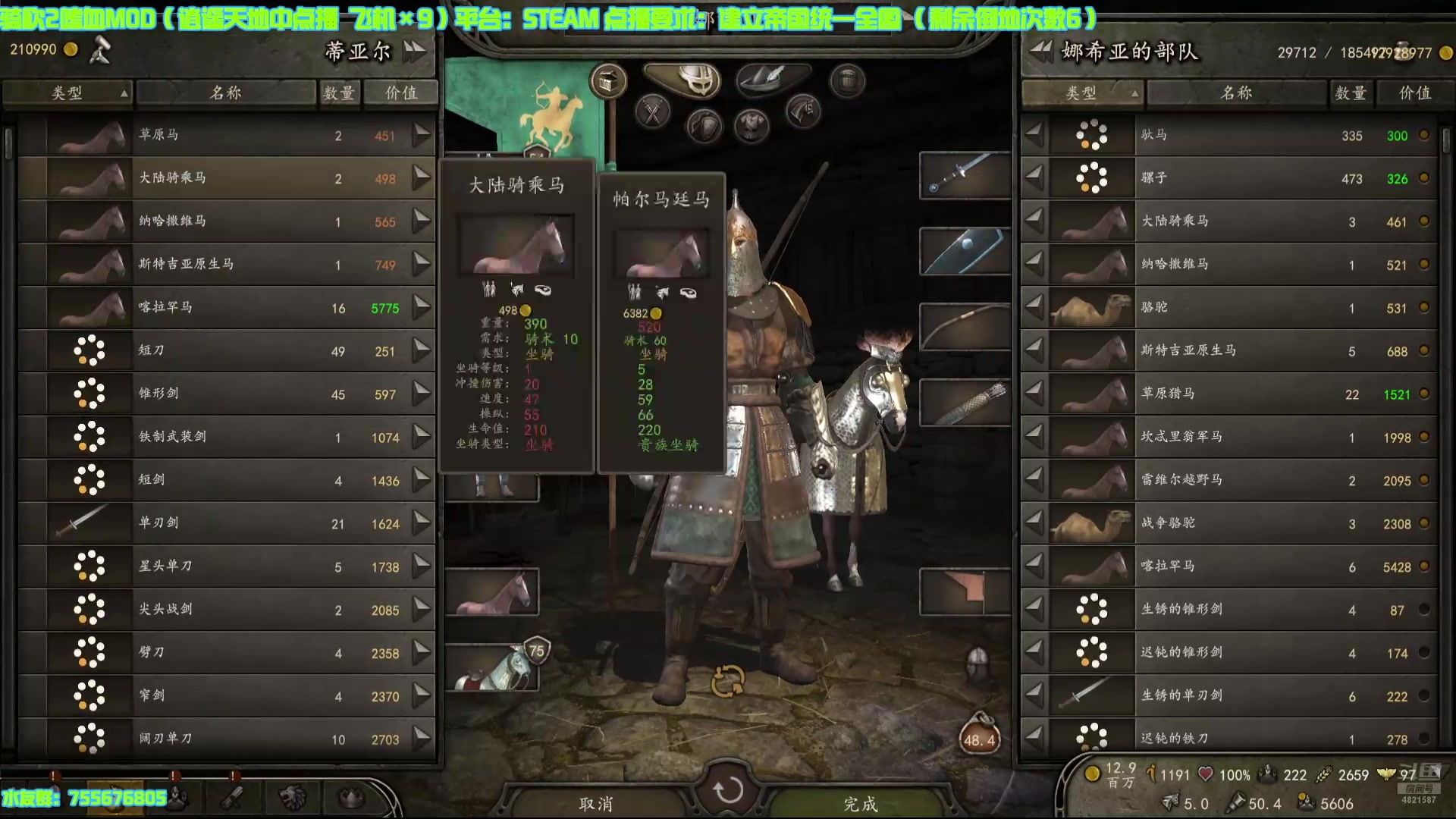Transfer 短刀 with its right arrow
This screenshot has width=1456, height=819.
pyautogui.click(x=422, y=351)
